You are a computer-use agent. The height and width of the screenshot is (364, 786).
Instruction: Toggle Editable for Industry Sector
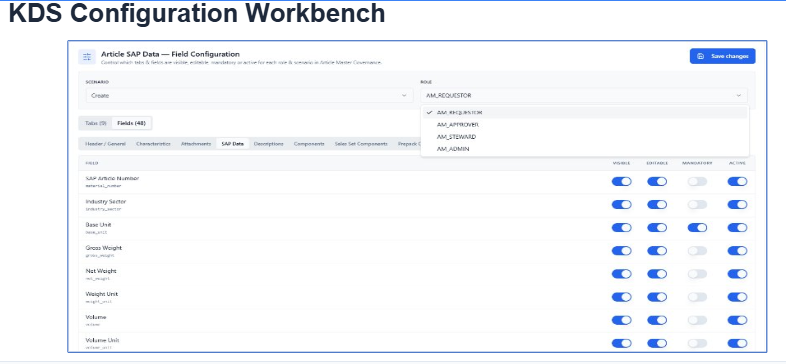[657, 205]
